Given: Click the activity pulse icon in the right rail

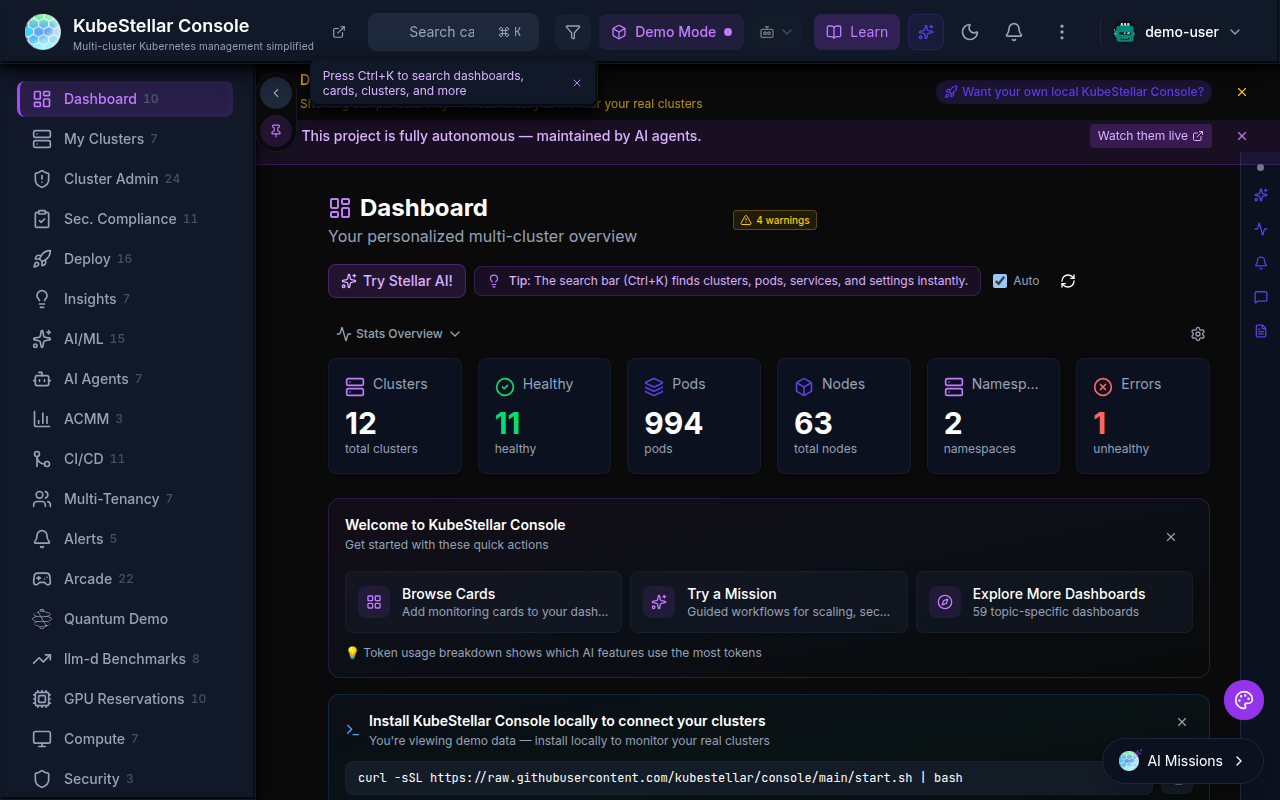Looking at the screenshot, I should tap(1261, 229).
